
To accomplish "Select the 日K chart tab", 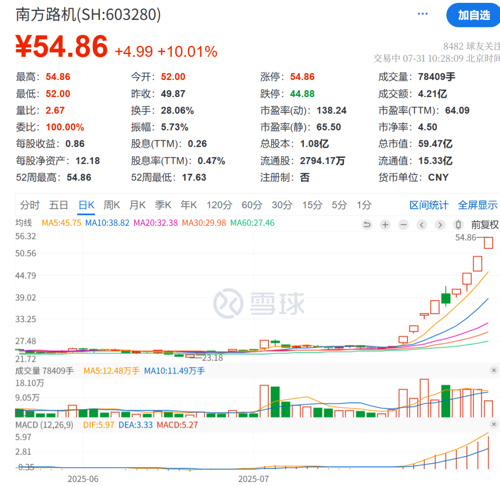I will point(86,205).
